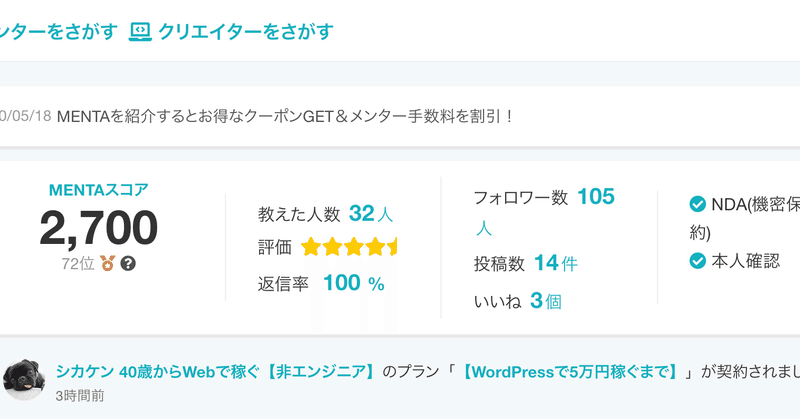Image resolution: width=800 pixels, height=419 pixels.
Task: Click the 教えた人数 32人 value
Action: [x=371, y=214]
